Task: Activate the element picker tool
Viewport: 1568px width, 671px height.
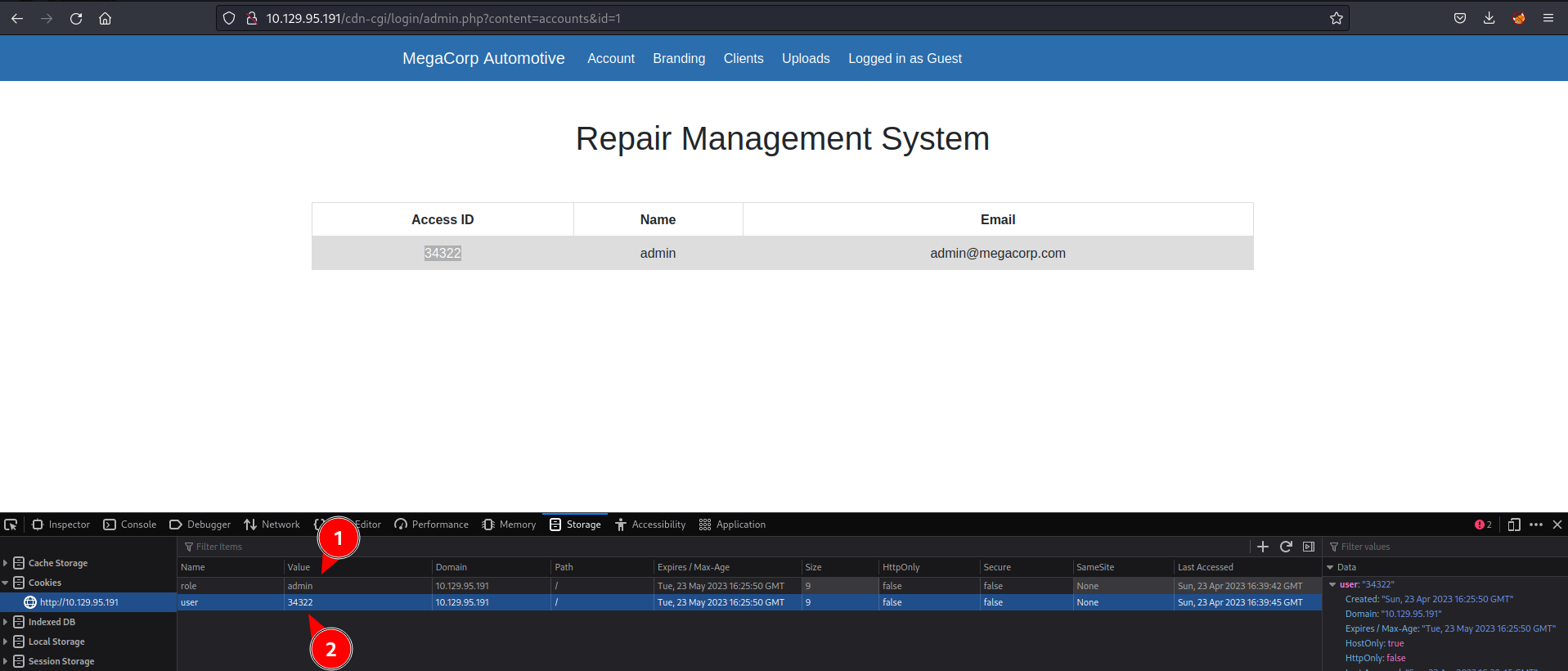Action: coord(11,525)
